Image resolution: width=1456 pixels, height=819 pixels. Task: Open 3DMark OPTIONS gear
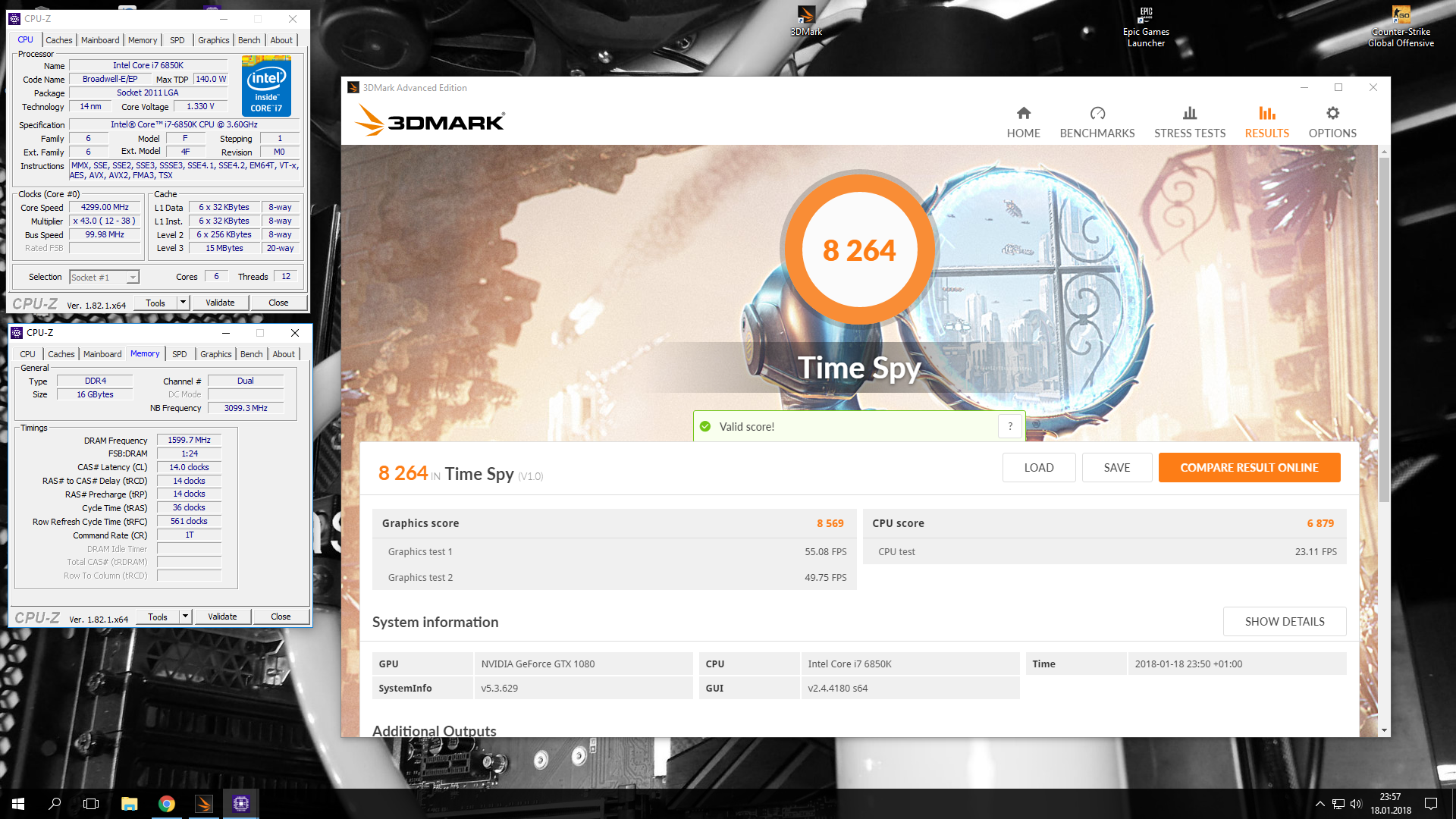click(x=1332, y=123)
